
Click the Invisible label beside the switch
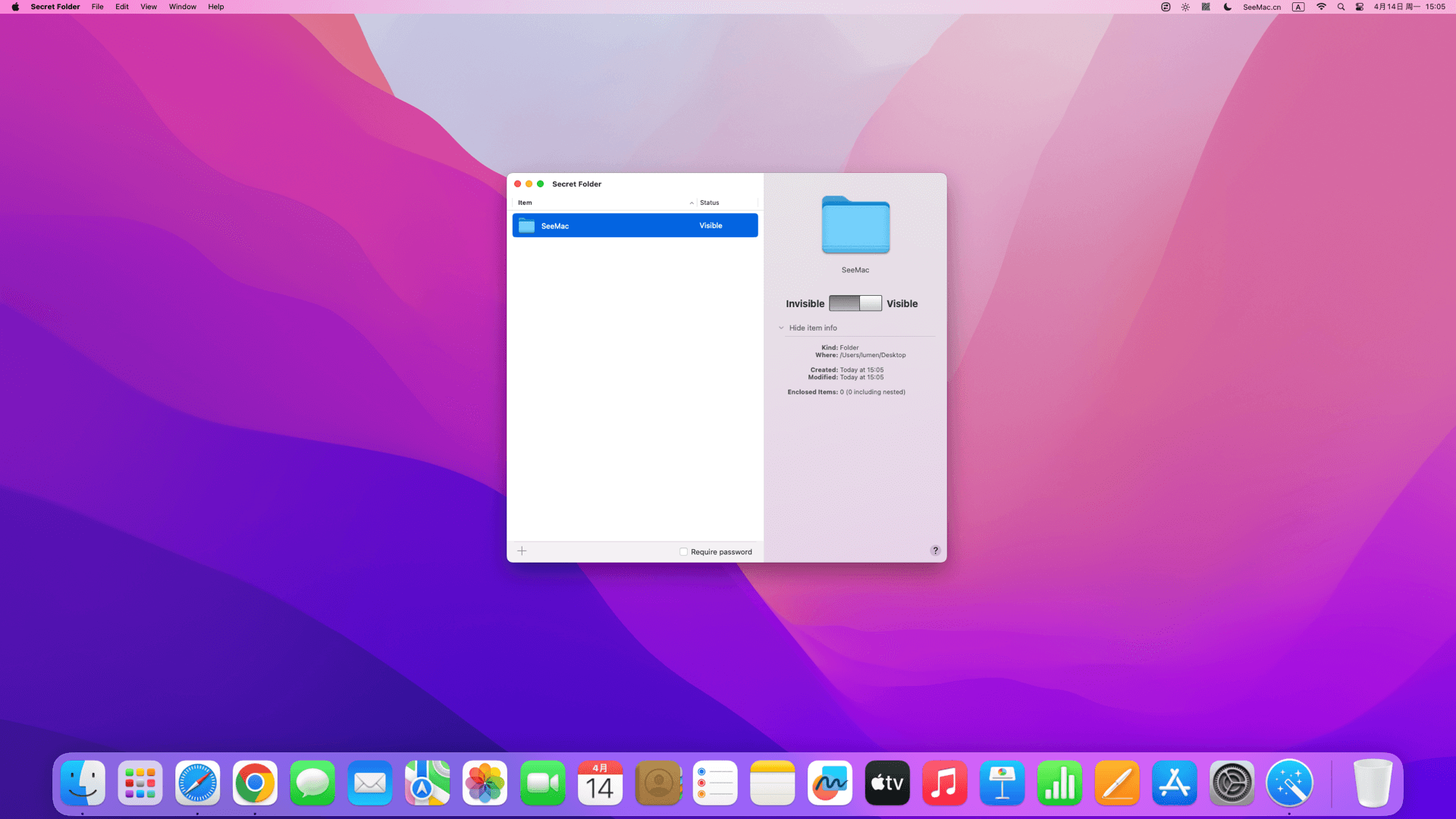805,303
